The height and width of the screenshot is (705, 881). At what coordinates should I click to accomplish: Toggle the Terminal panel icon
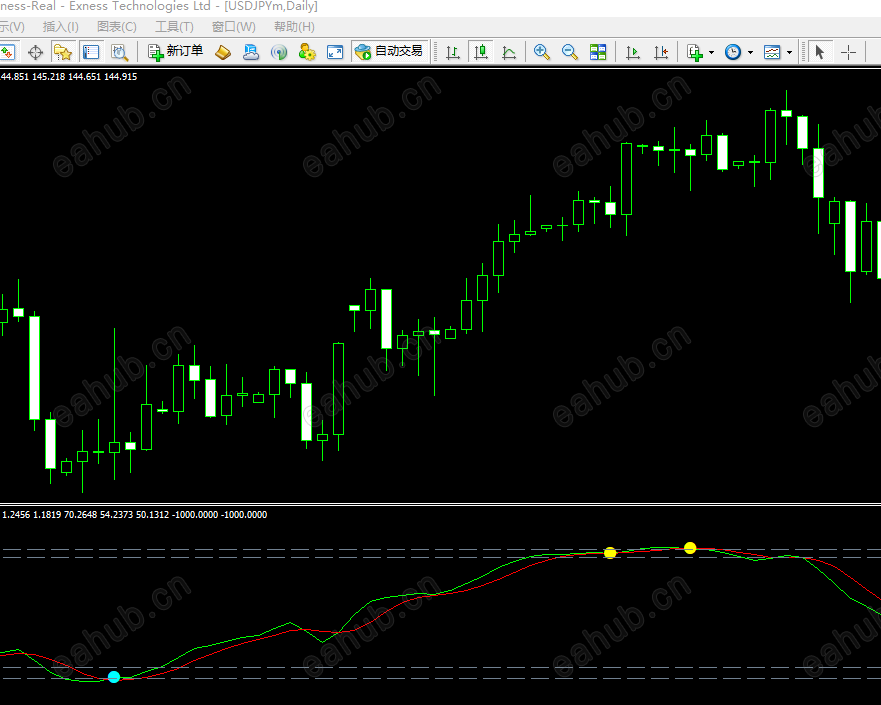90,52
